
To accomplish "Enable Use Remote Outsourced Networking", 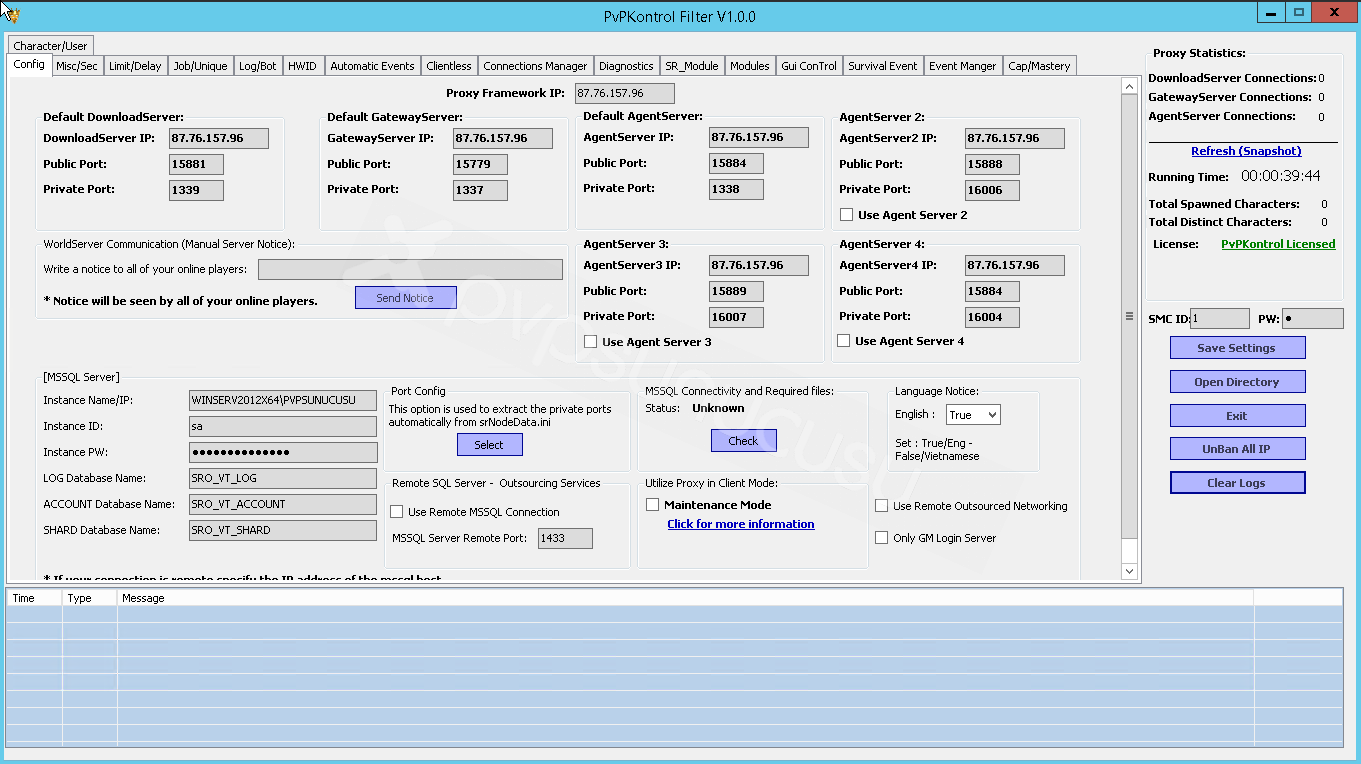I will click(881, 506).
